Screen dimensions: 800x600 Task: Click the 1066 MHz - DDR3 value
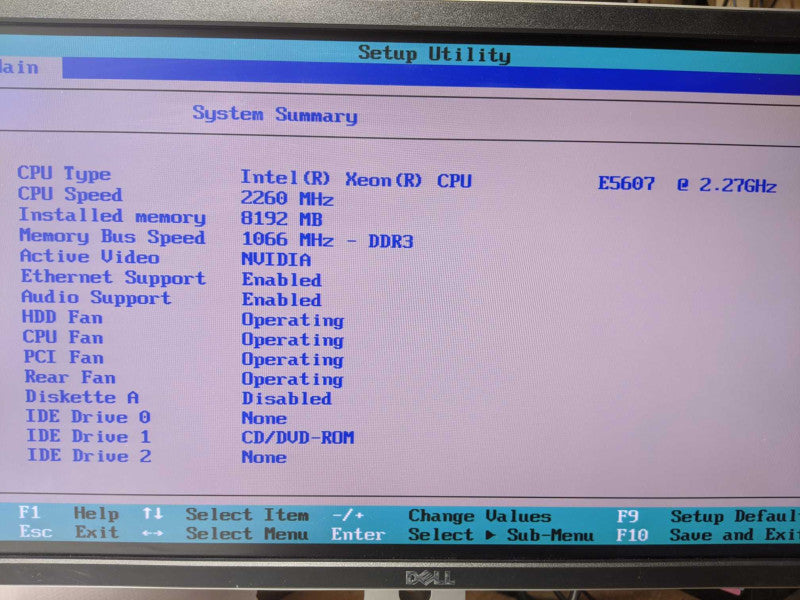click(327, 240)
